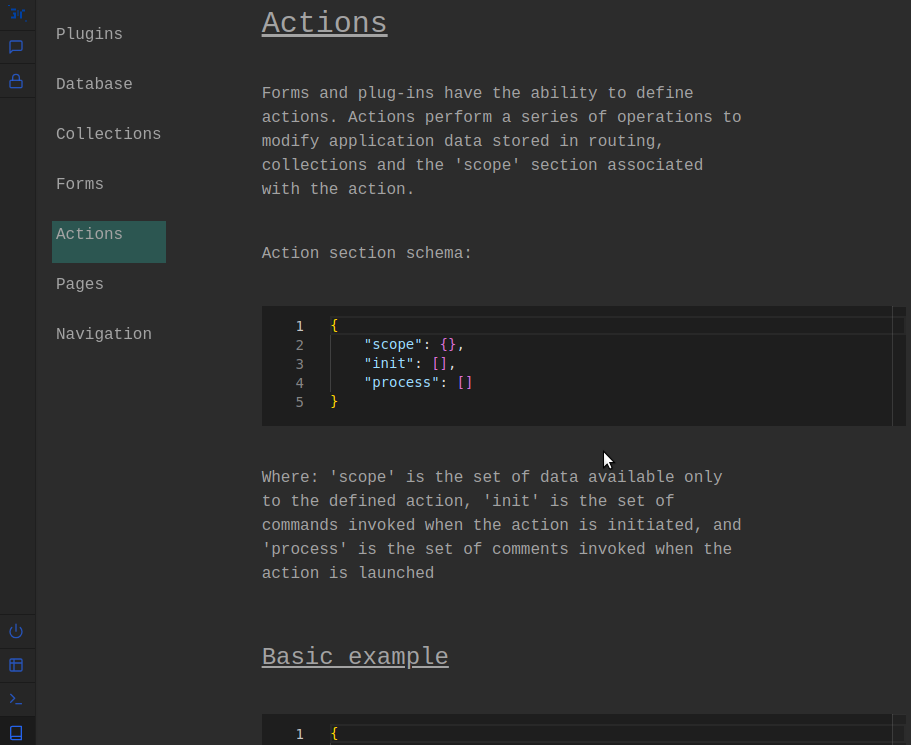Click the schema editor's right-edge scrollbar
This screenshot has height=745, width=911.
coord(898,366)
